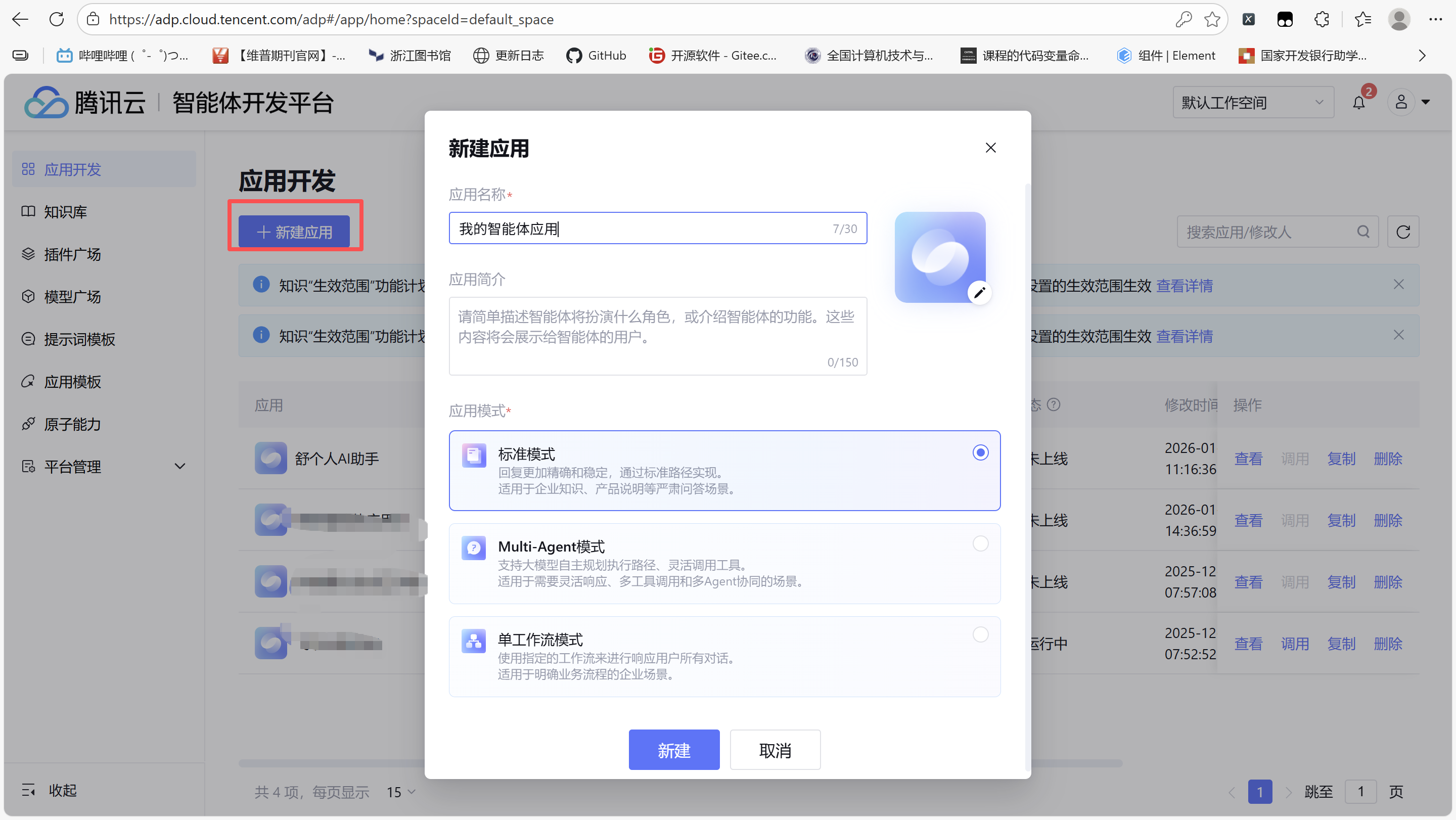1456x820 pixels.
Task: Click the blue 新建 button
Action: point(674,750)
